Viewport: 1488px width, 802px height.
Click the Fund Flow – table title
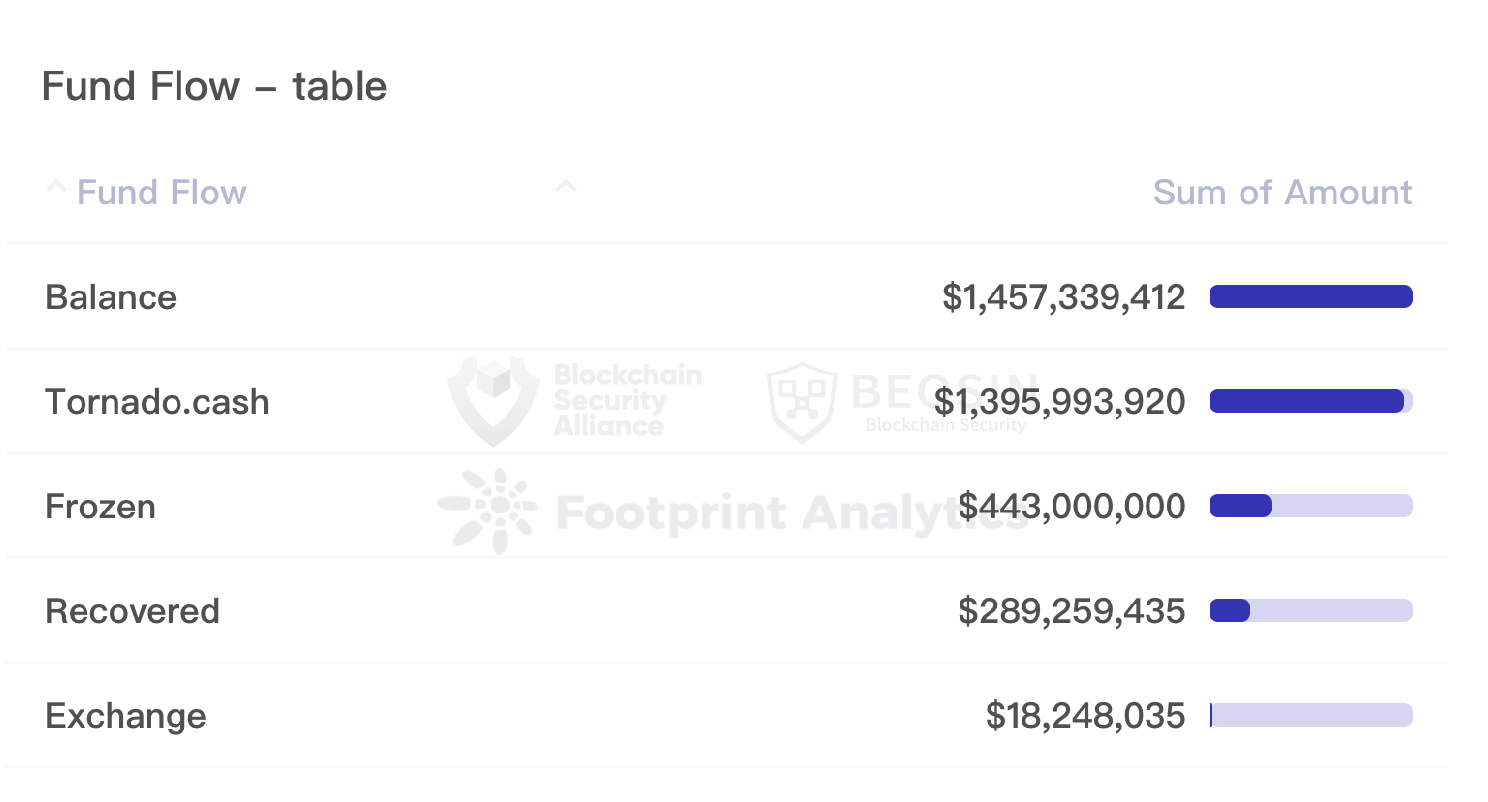pos(214,86)
